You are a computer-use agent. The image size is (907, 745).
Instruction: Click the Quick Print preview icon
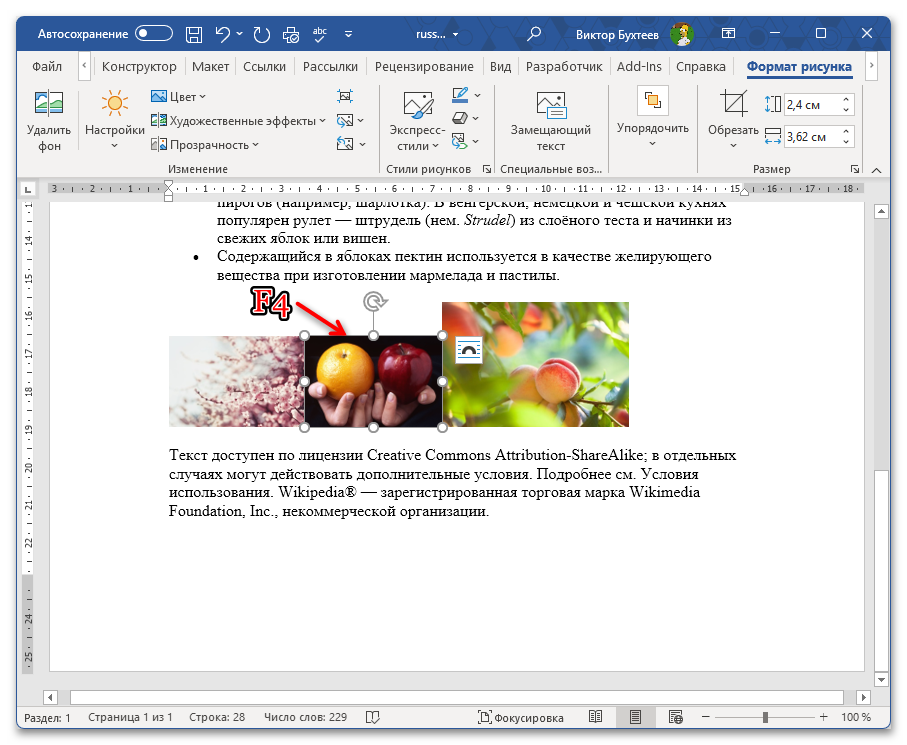[291, 35]
